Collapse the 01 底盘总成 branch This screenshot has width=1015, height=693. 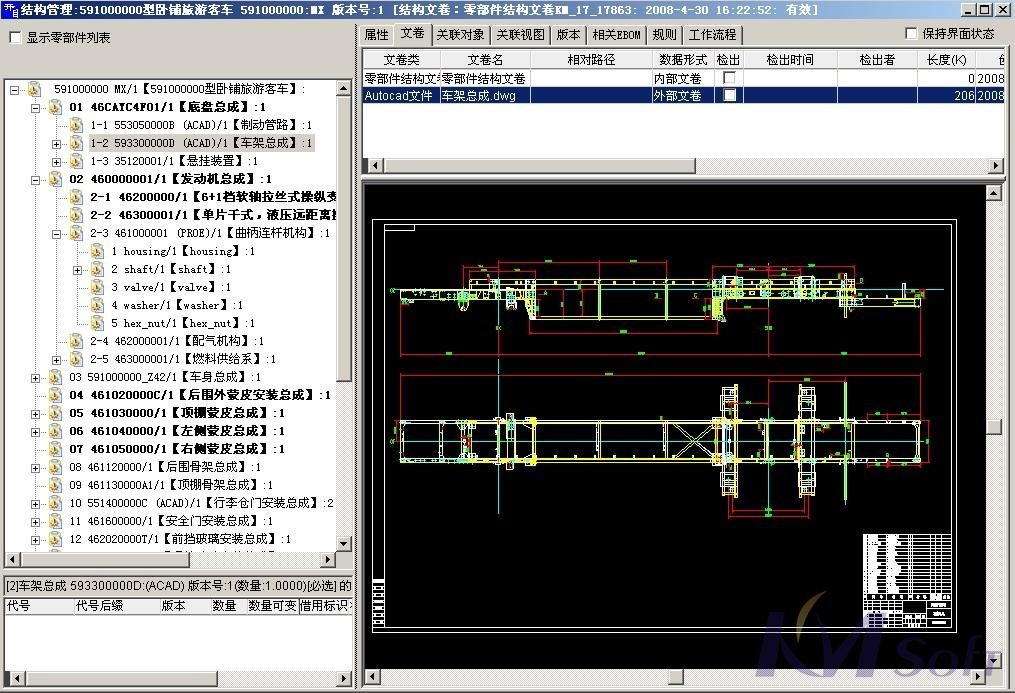[36, 108]
